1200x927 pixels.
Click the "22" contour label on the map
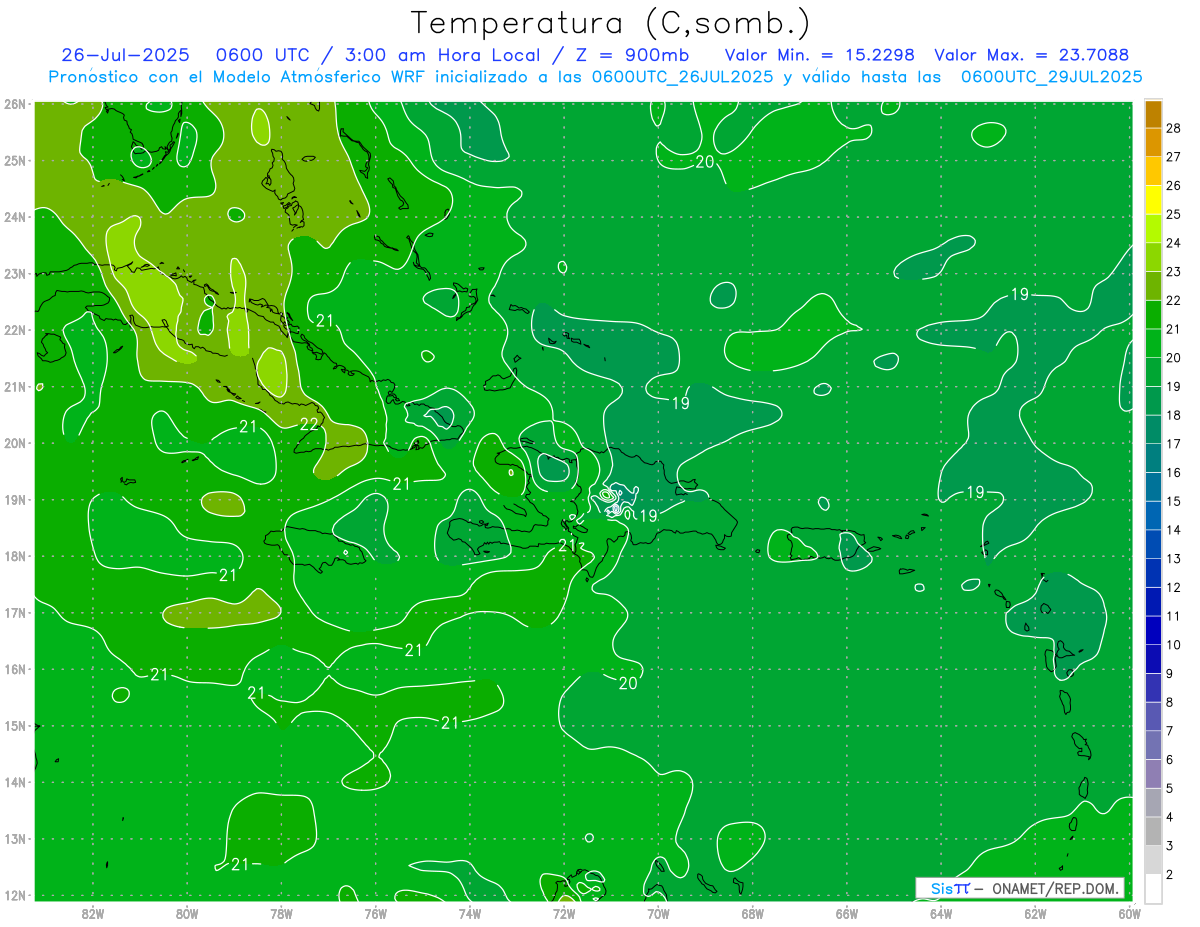(x=309, y=424)
